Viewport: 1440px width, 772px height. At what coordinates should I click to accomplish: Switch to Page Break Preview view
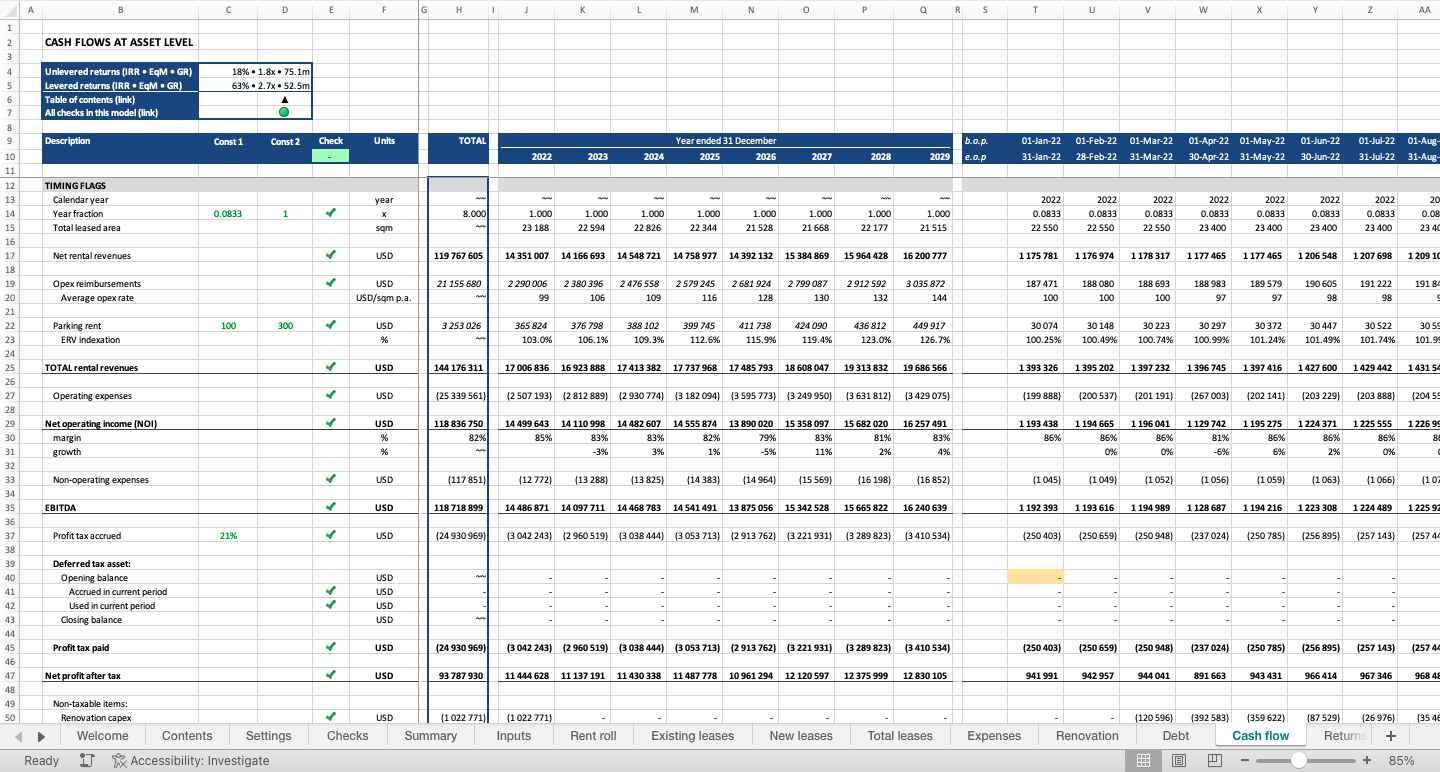[x=1215, y=760]
